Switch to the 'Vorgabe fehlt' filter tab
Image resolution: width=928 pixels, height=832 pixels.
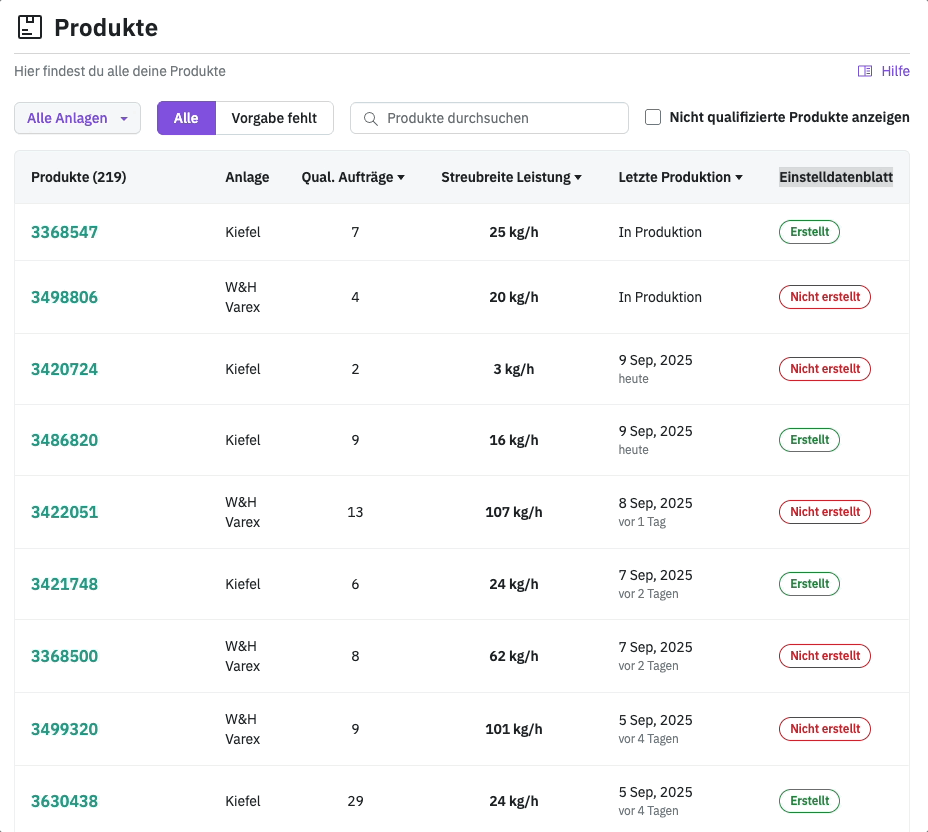pos(274,118)
